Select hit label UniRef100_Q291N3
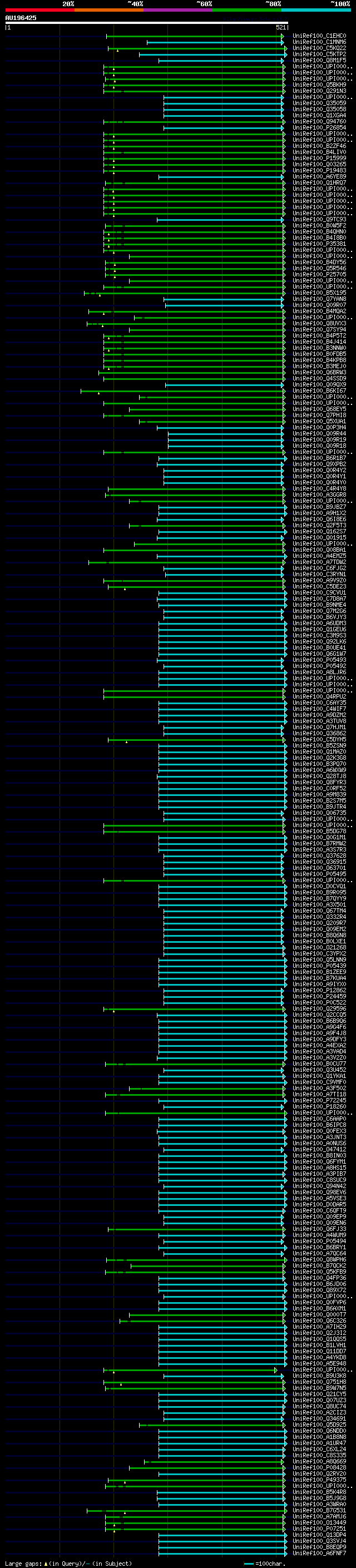The height and width of the screenshot is (1568, 356). pos(319,91)
